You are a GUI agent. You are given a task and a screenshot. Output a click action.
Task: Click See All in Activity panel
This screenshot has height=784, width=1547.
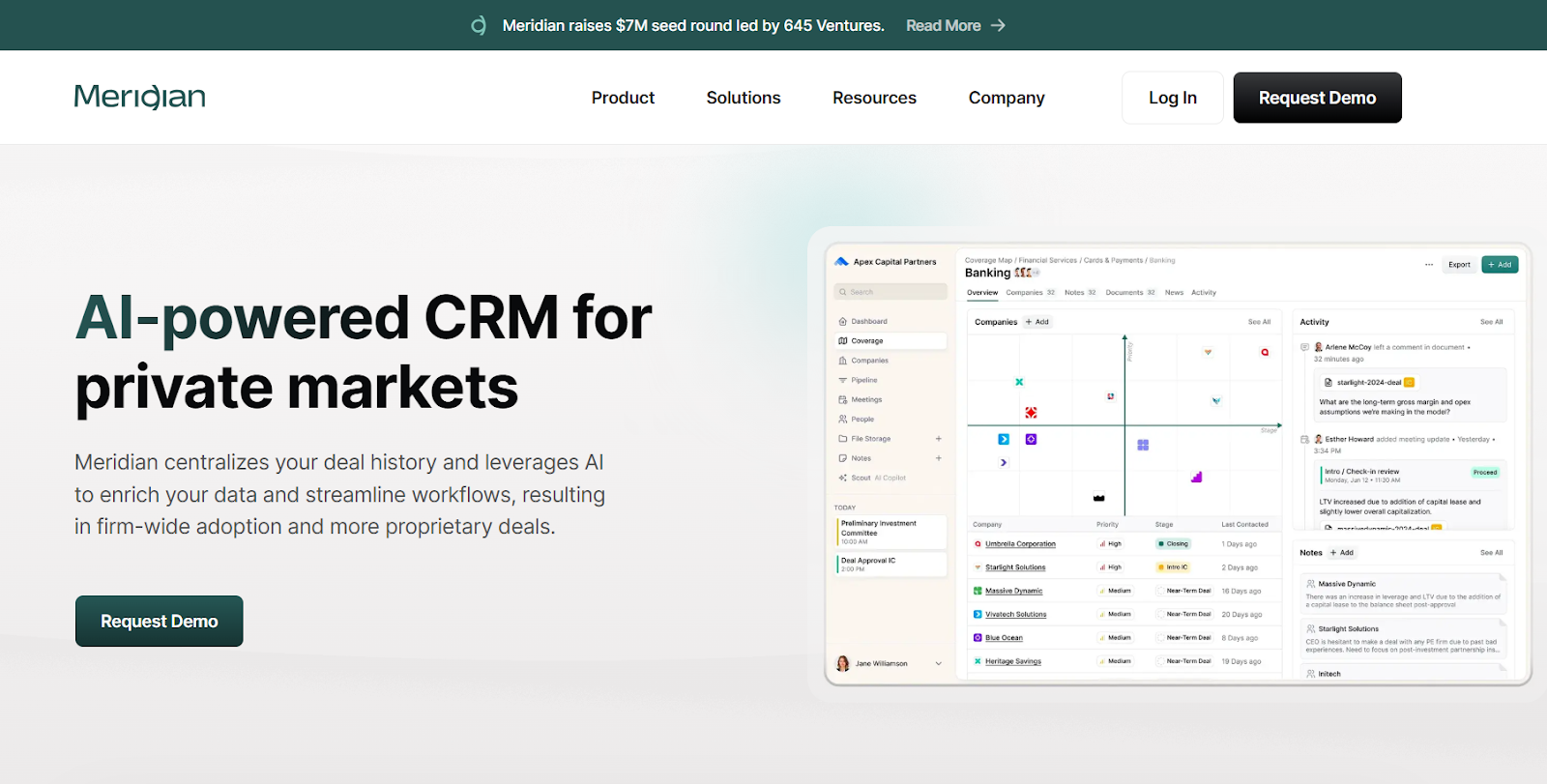tap(1491, 322)
